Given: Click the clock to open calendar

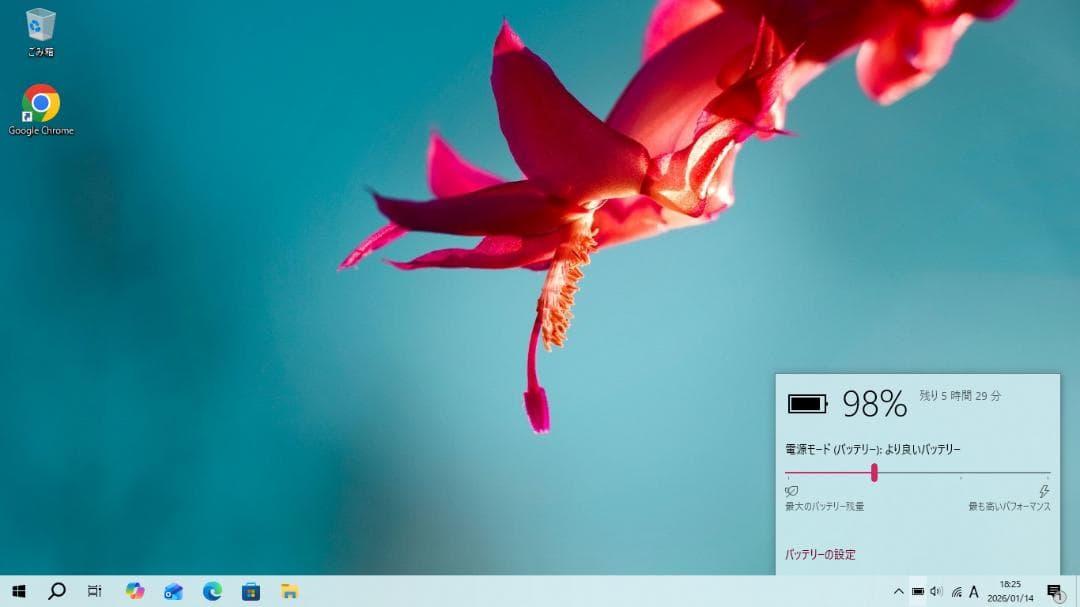Looking at the screenshot, I should pyautogui.click(x=1010, y=592).
